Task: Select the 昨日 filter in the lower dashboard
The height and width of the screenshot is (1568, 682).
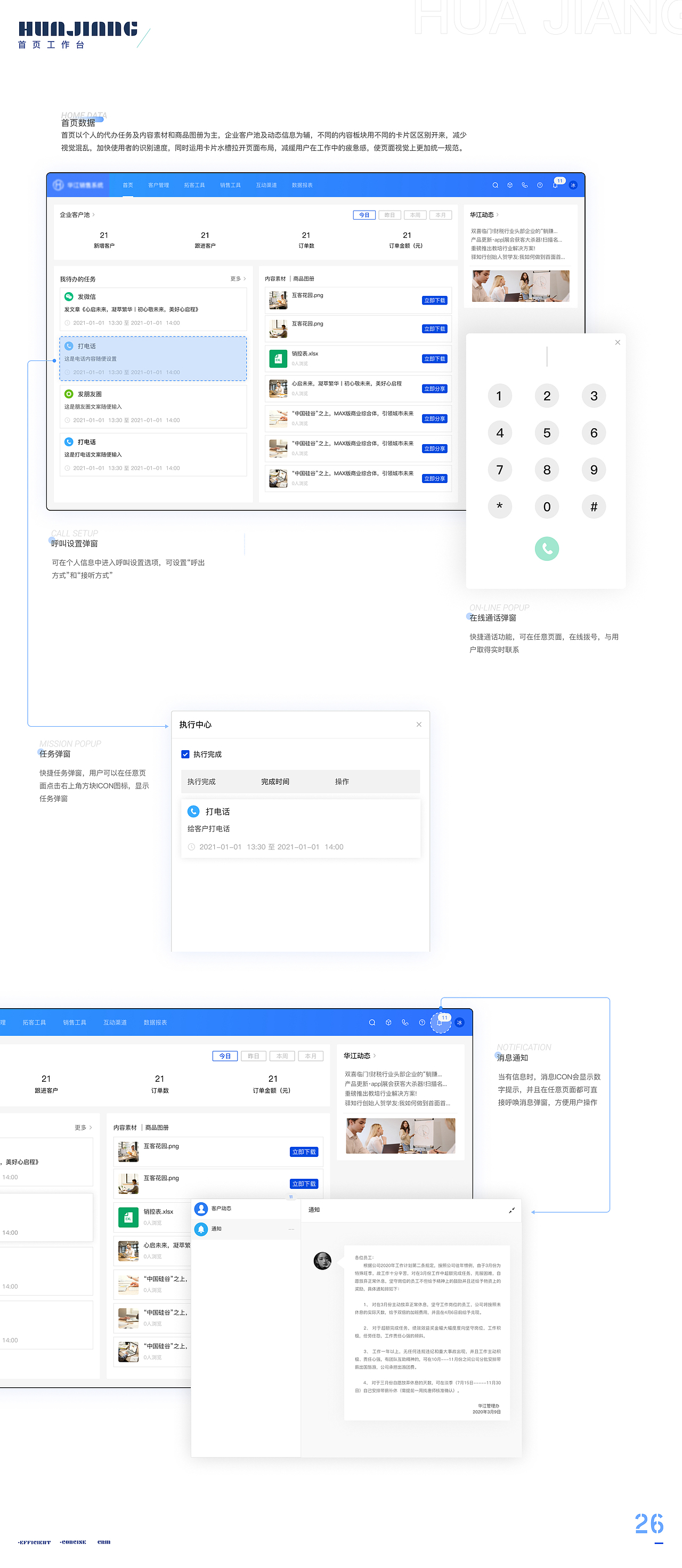Action: point(254,1056)
